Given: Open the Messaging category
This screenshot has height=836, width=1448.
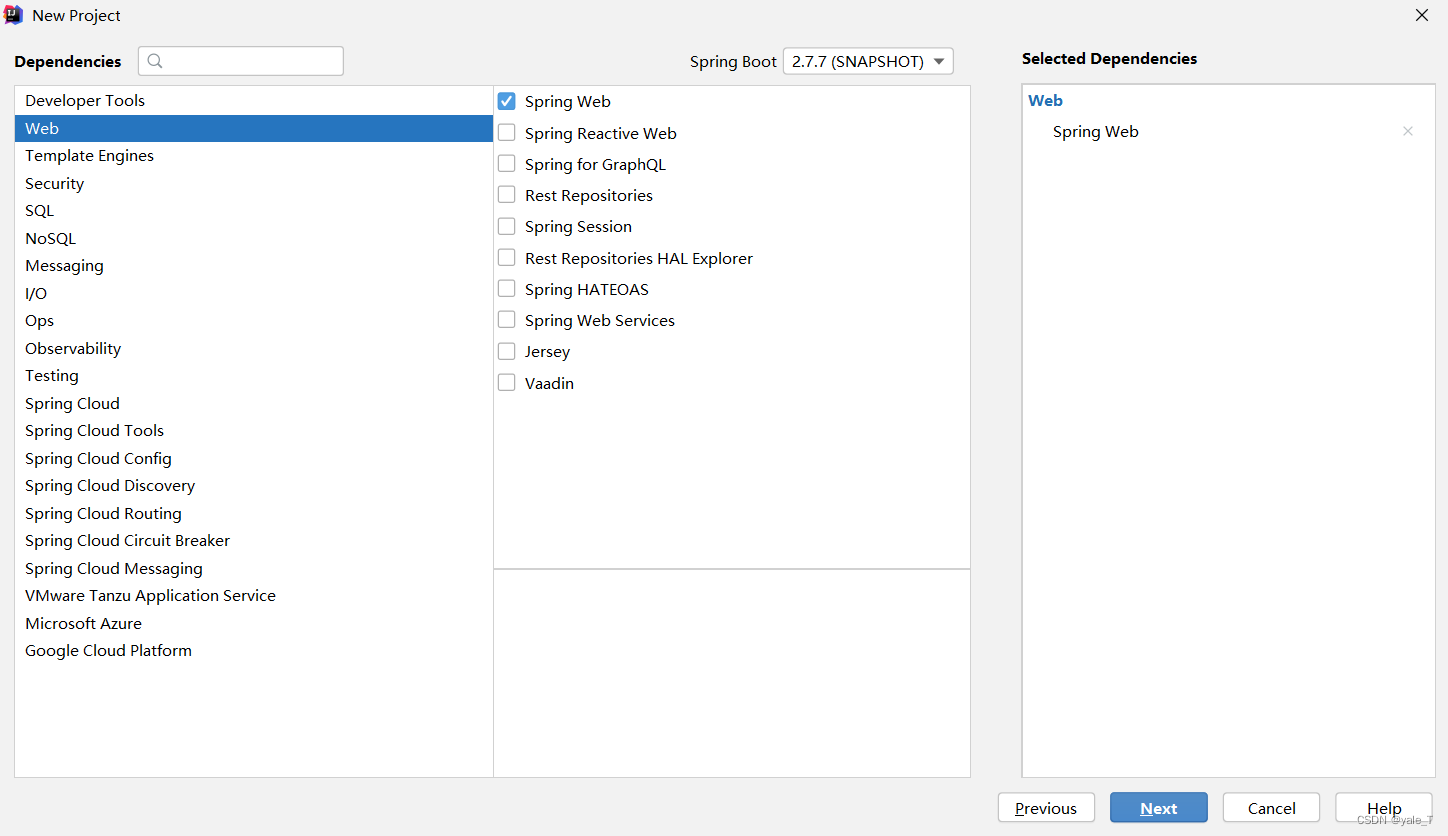Looking at the screenshot, I should coord(254,265).
